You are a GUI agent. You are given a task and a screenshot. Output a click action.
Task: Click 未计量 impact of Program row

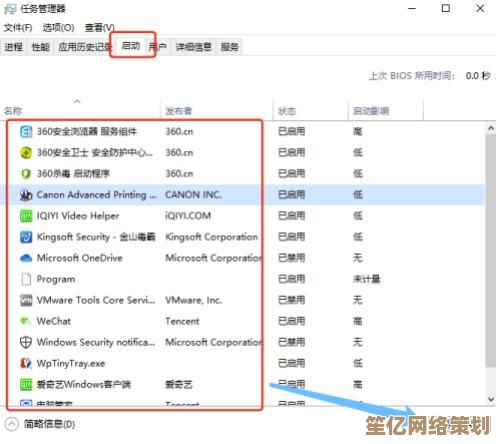click(x=367, y=279)
